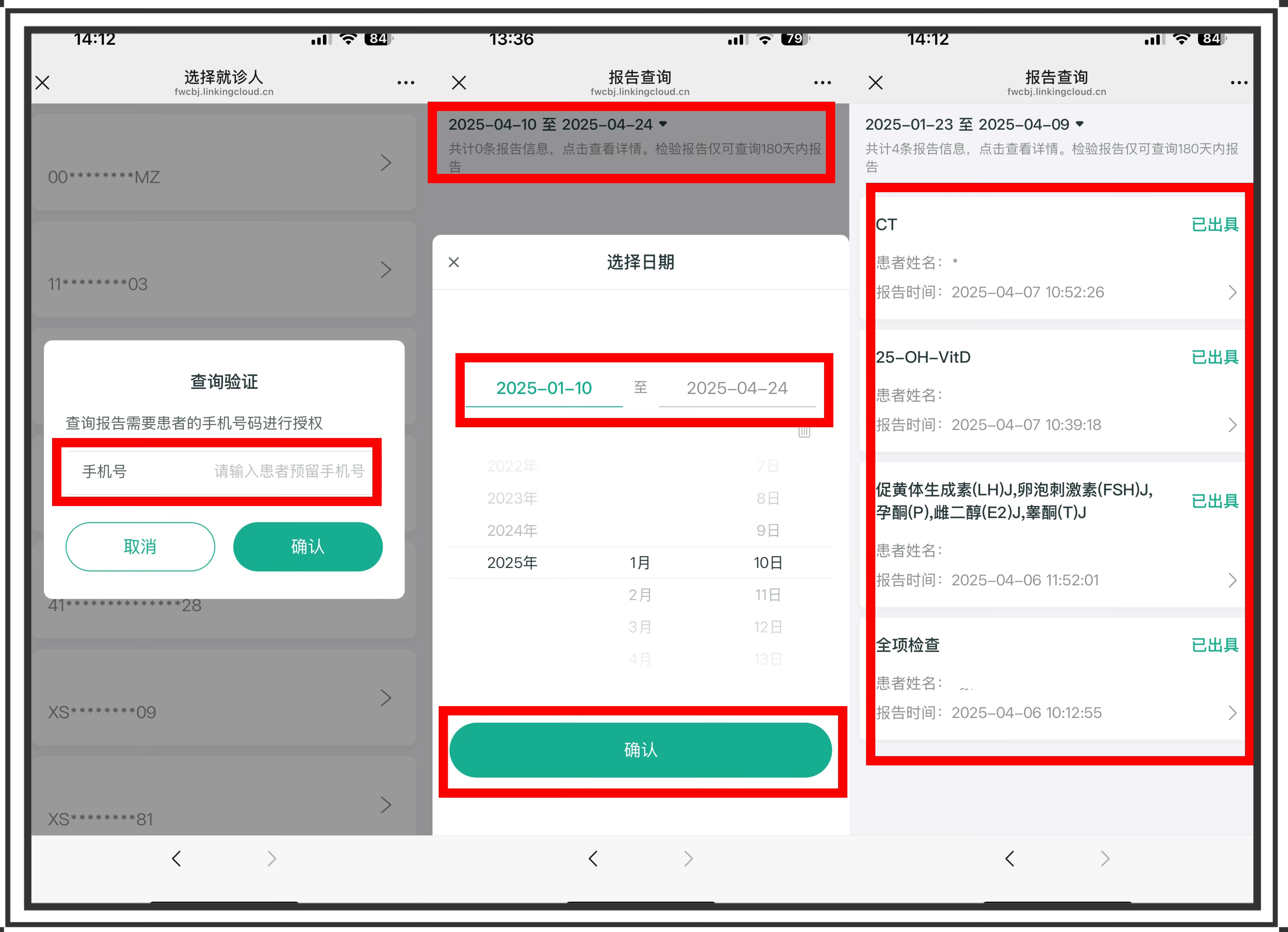The width and height of the screenshot is (1288, 932).
Task: Select start date field 2025-01-10
Action: [x=544, y=388]
